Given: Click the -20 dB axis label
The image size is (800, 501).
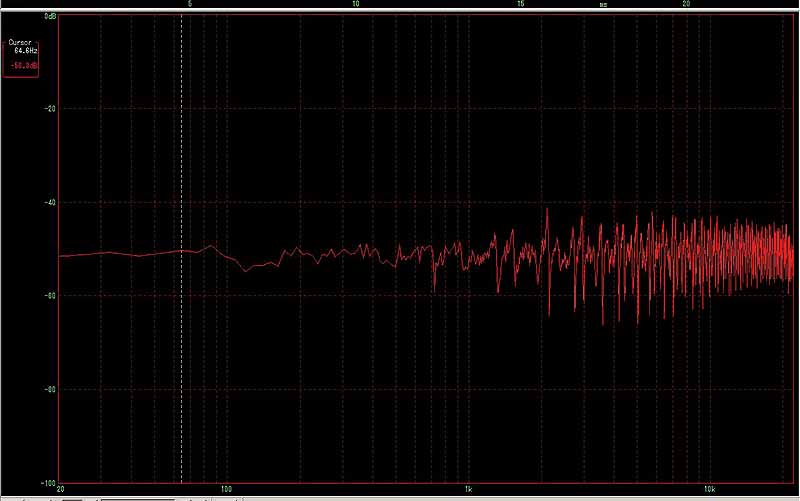Looking at the screenshot, I should (x=48, y=108).
